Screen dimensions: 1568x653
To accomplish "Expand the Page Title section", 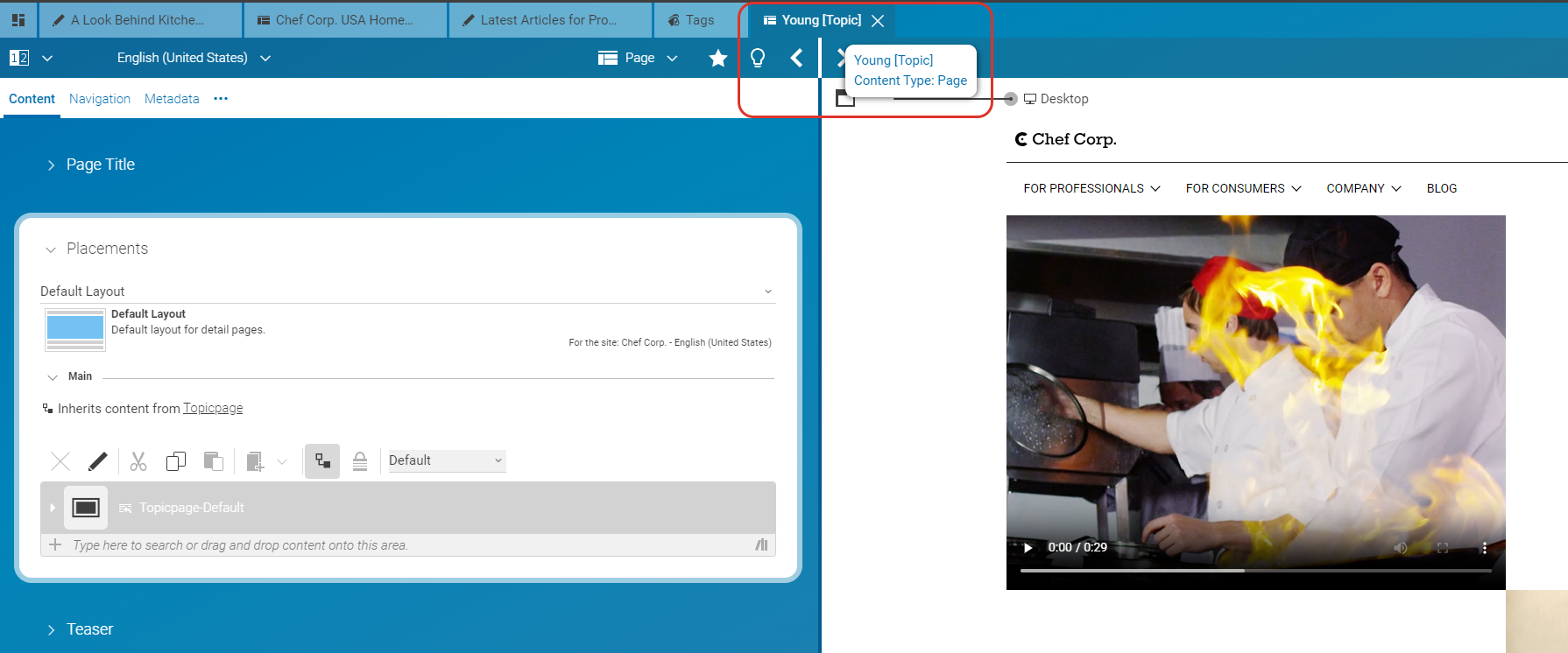I will tap(51, 165).
